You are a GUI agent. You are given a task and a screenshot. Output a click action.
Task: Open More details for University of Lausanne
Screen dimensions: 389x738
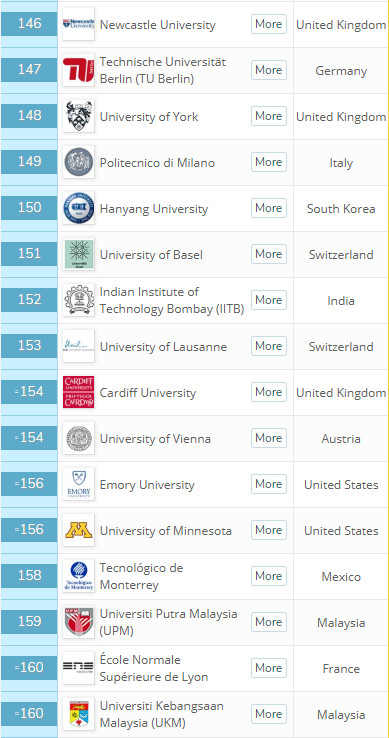(x=269, y=346)
